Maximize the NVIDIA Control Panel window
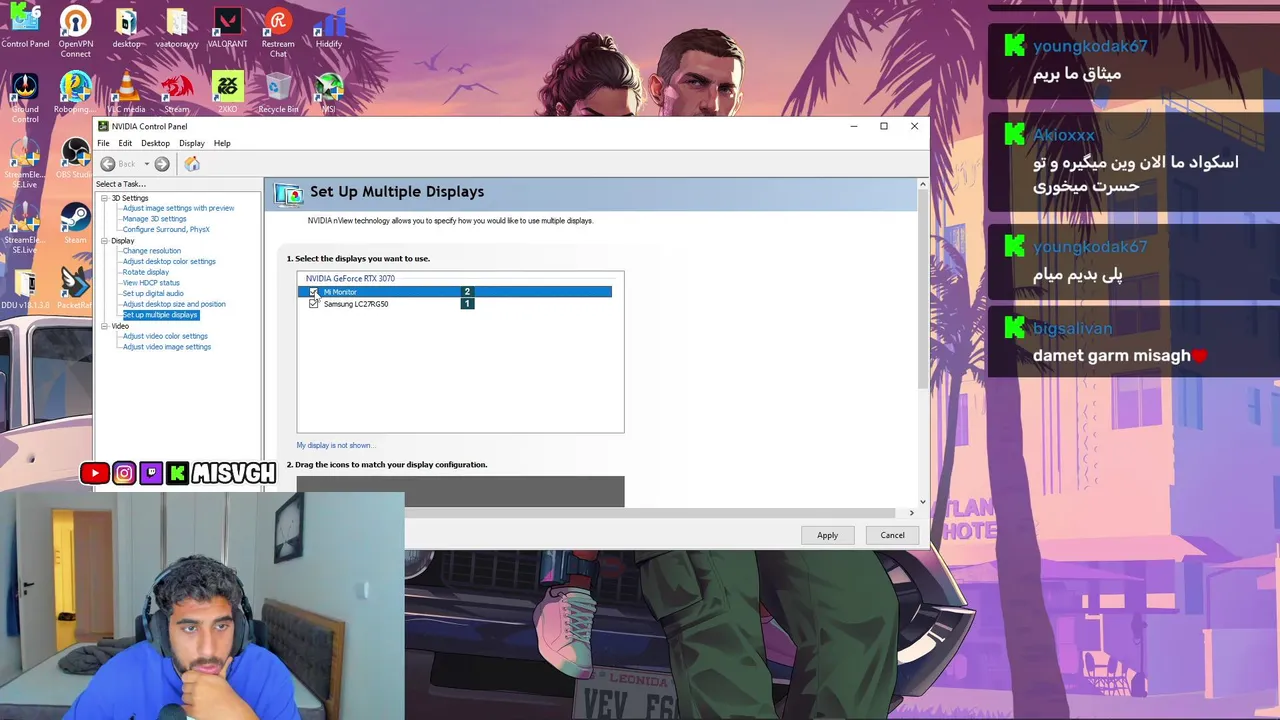This screenshot has height=720, width=1280. point(884,126)
